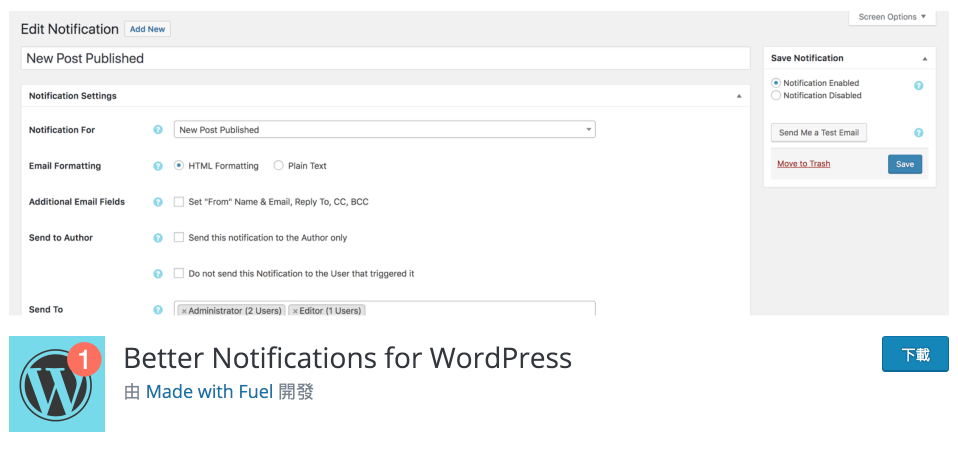Check Set "From" Name & Email checkbox

coord(179,201)
